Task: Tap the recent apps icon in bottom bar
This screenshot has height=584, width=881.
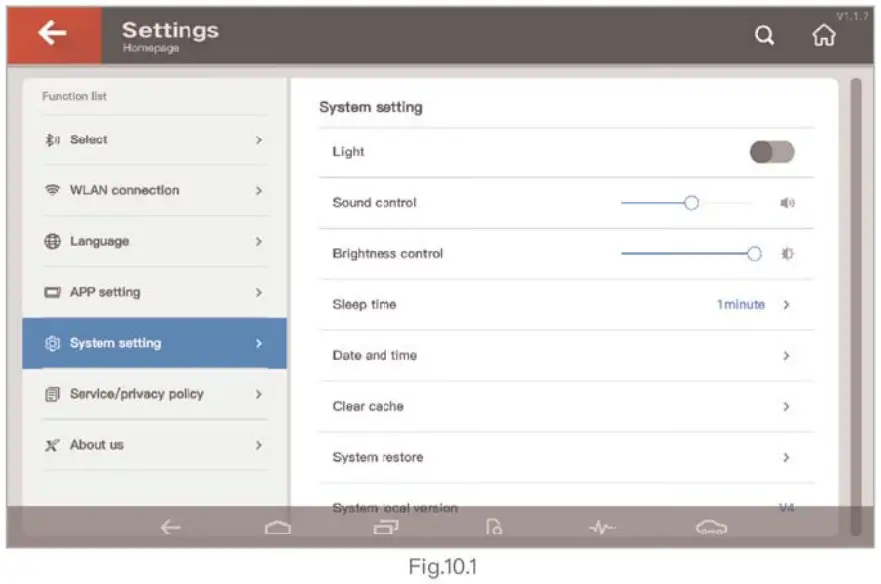Action: point(386,527)
